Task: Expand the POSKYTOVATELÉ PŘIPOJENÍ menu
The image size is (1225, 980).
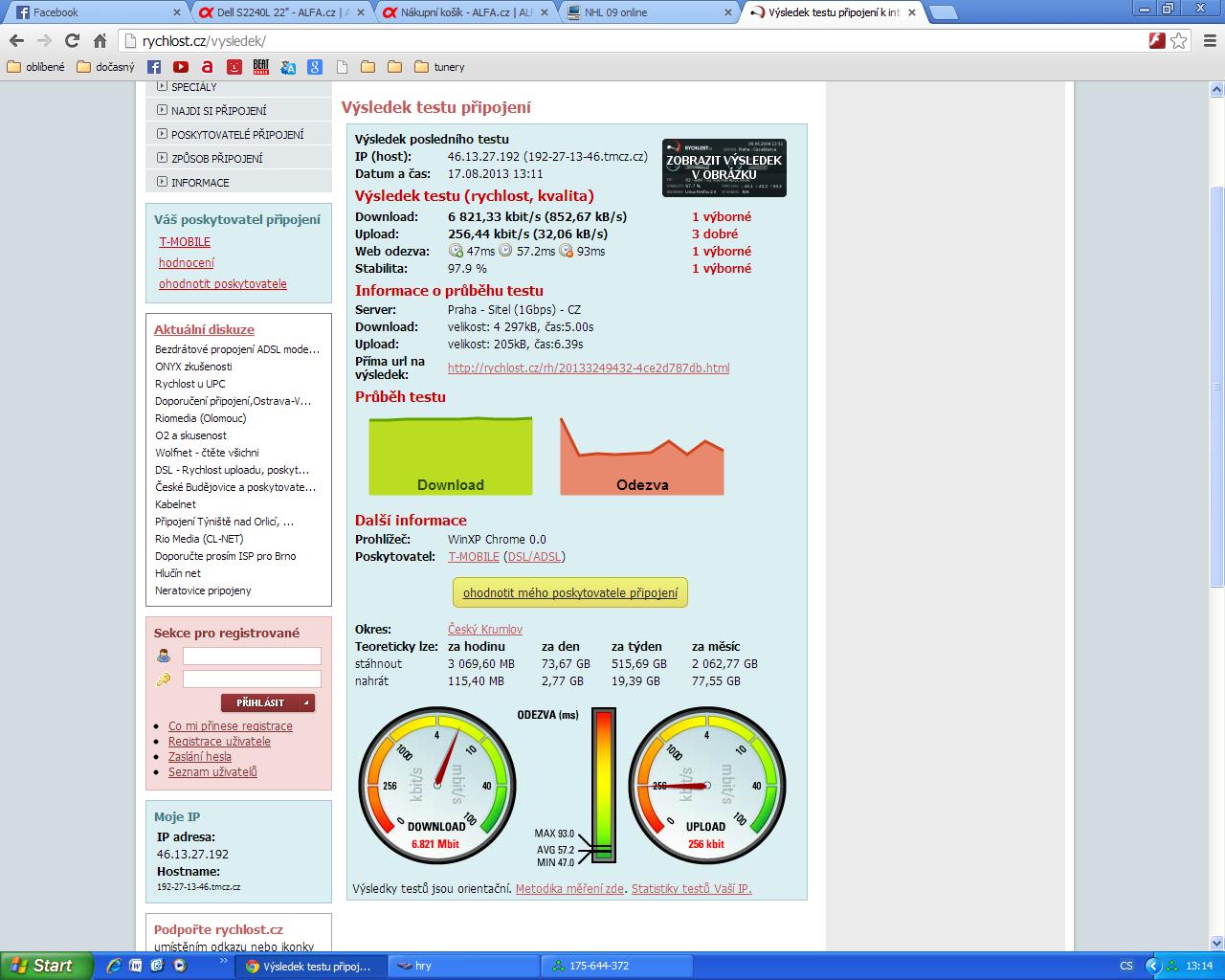Action: [239, 134]
